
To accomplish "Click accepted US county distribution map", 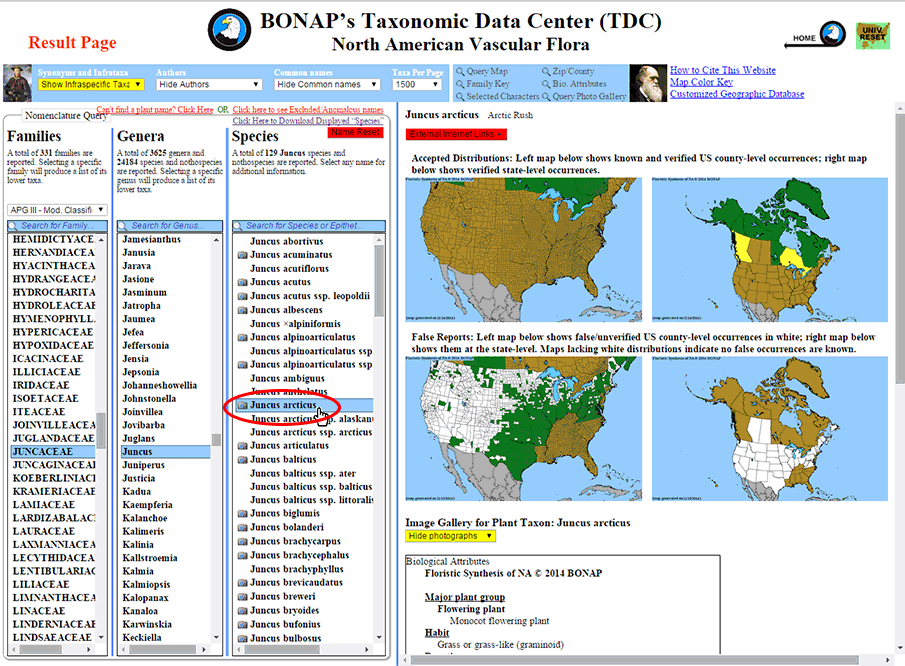I will pos(523,249).
